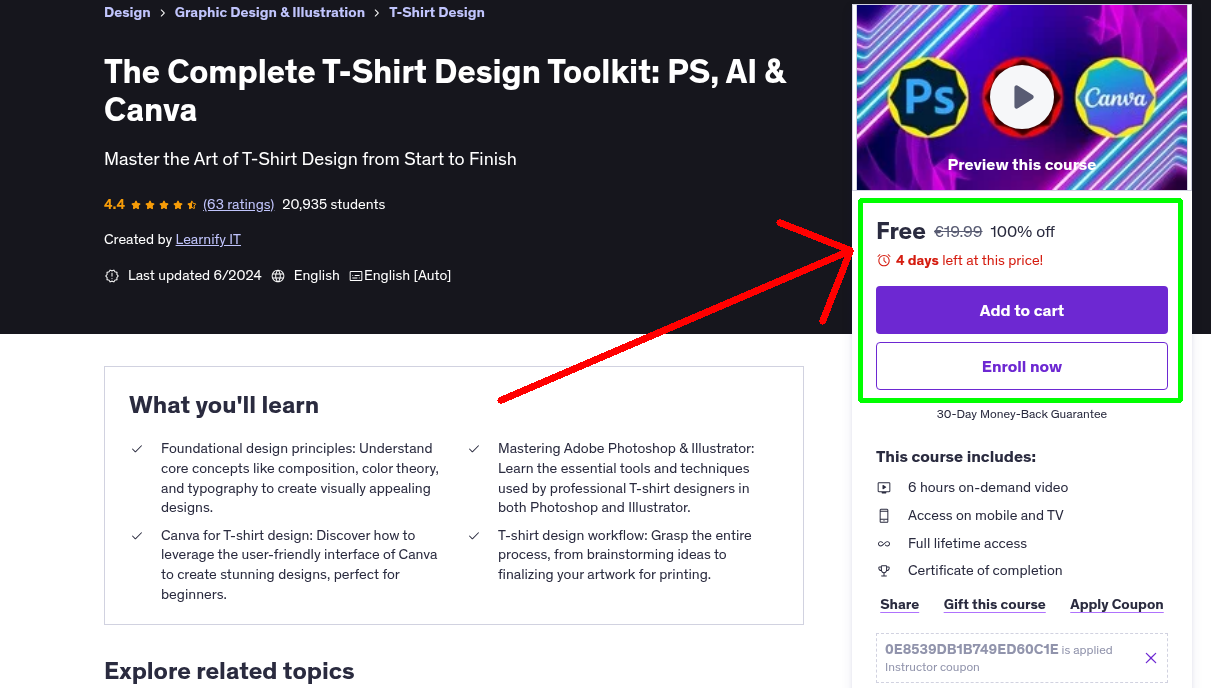The width and height of the screenshot is (1211, 688).
Task: Click the struck-through €19.99 price
Action: 958,232
